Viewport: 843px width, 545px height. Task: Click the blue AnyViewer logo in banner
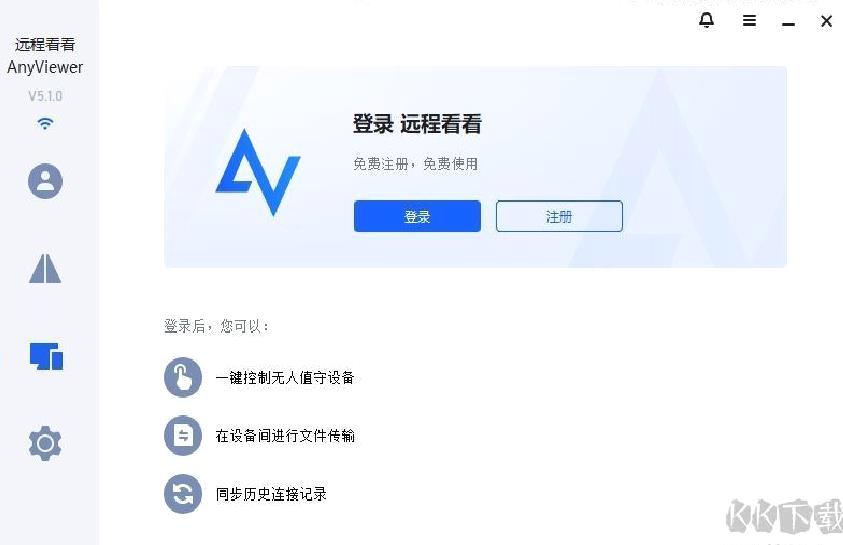click(258, 172)
